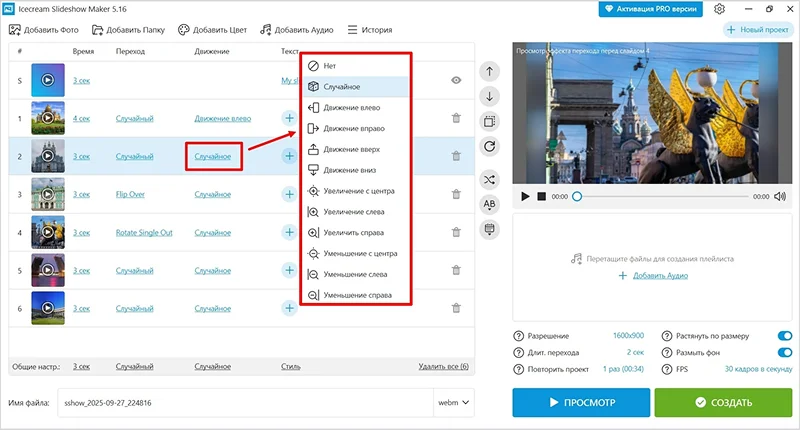This screenshot has height=430, width=800.
Task: Open the webm file format dropdown
Action: [x=453, y=403]
